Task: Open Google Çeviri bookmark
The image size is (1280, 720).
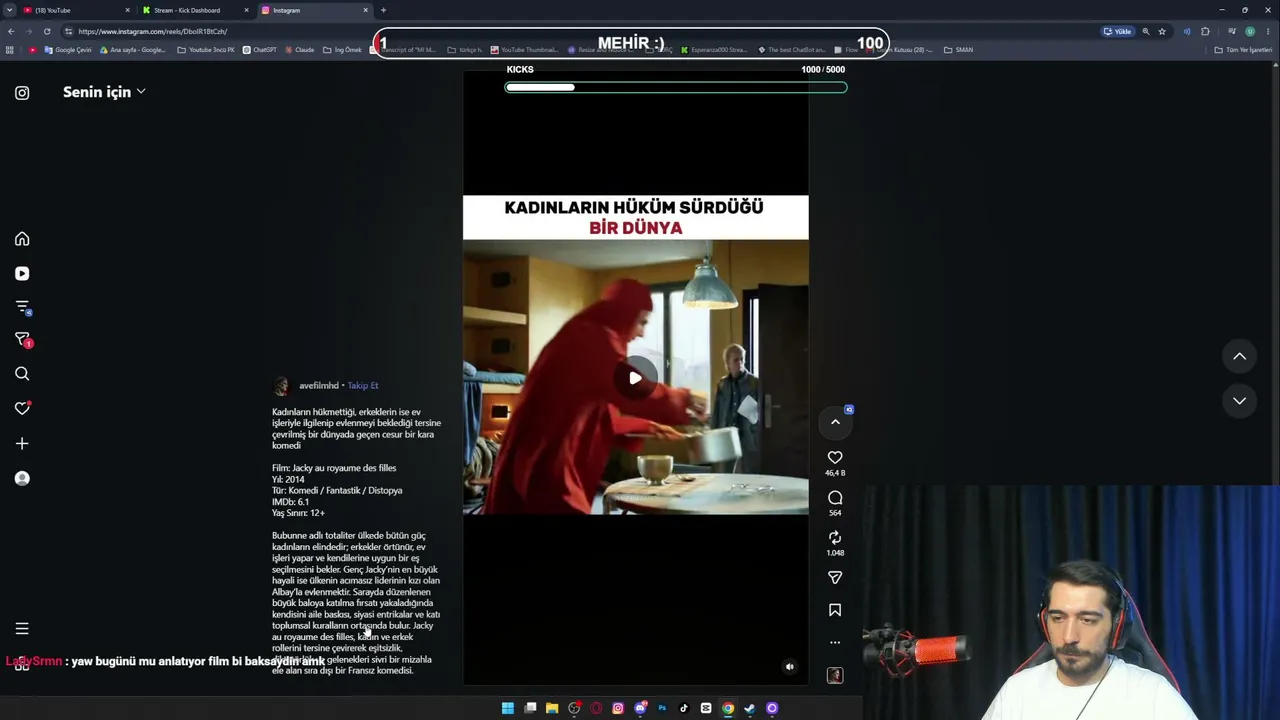Action: click(x=68, y=50)
